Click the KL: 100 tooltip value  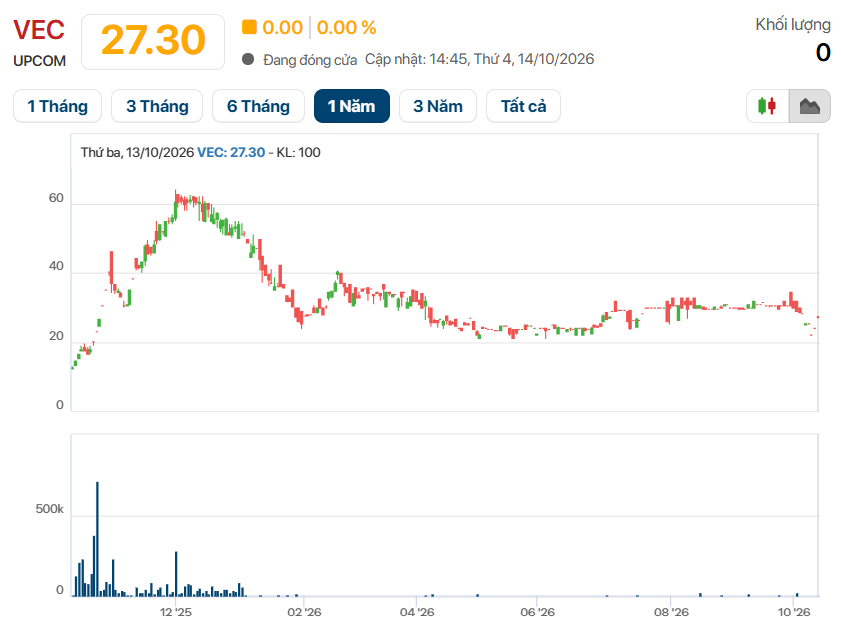coord(298,152)
